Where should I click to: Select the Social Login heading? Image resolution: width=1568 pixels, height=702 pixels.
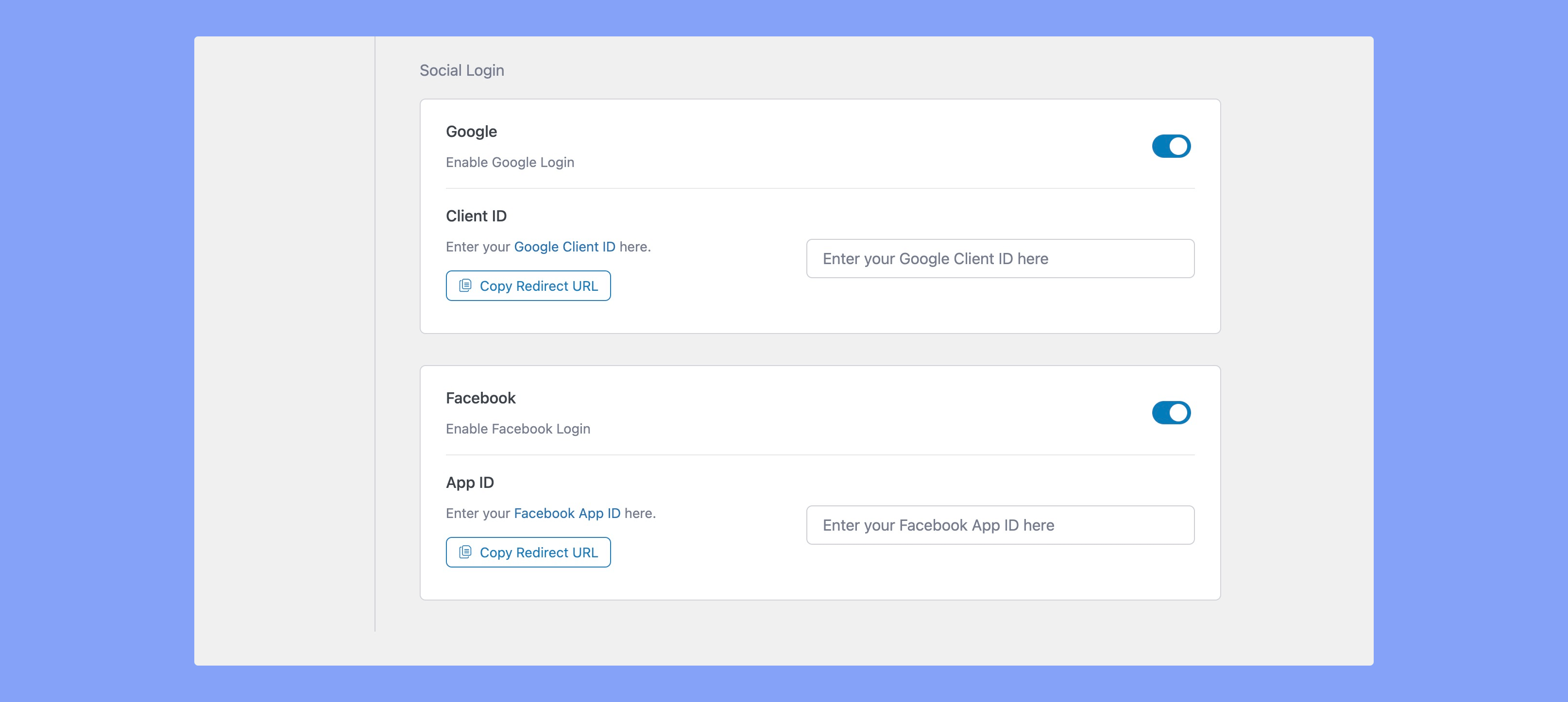coord(461,70)
